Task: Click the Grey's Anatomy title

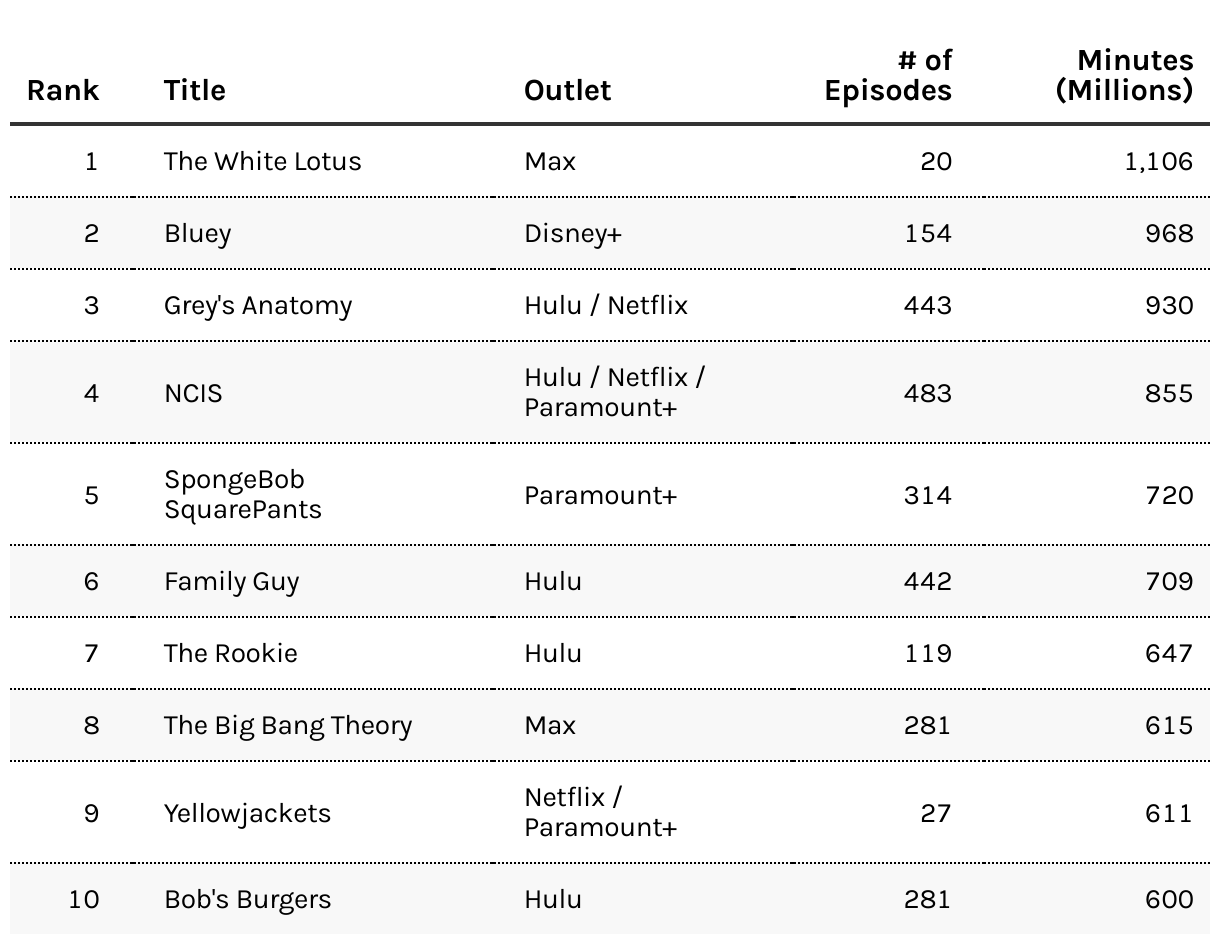Action: [258, 305]
